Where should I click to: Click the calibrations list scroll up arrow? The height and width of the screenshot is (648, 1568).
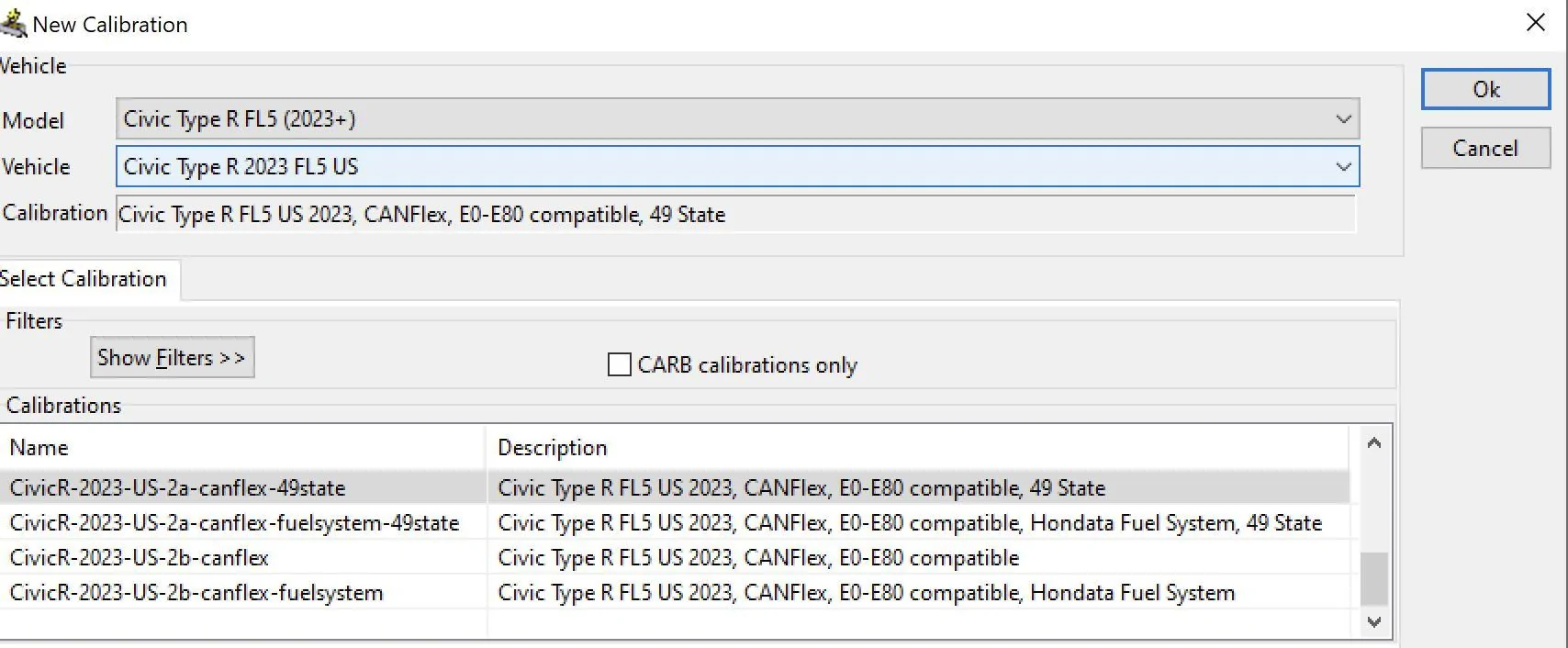pyautogui.click(x=1373, y=443)
